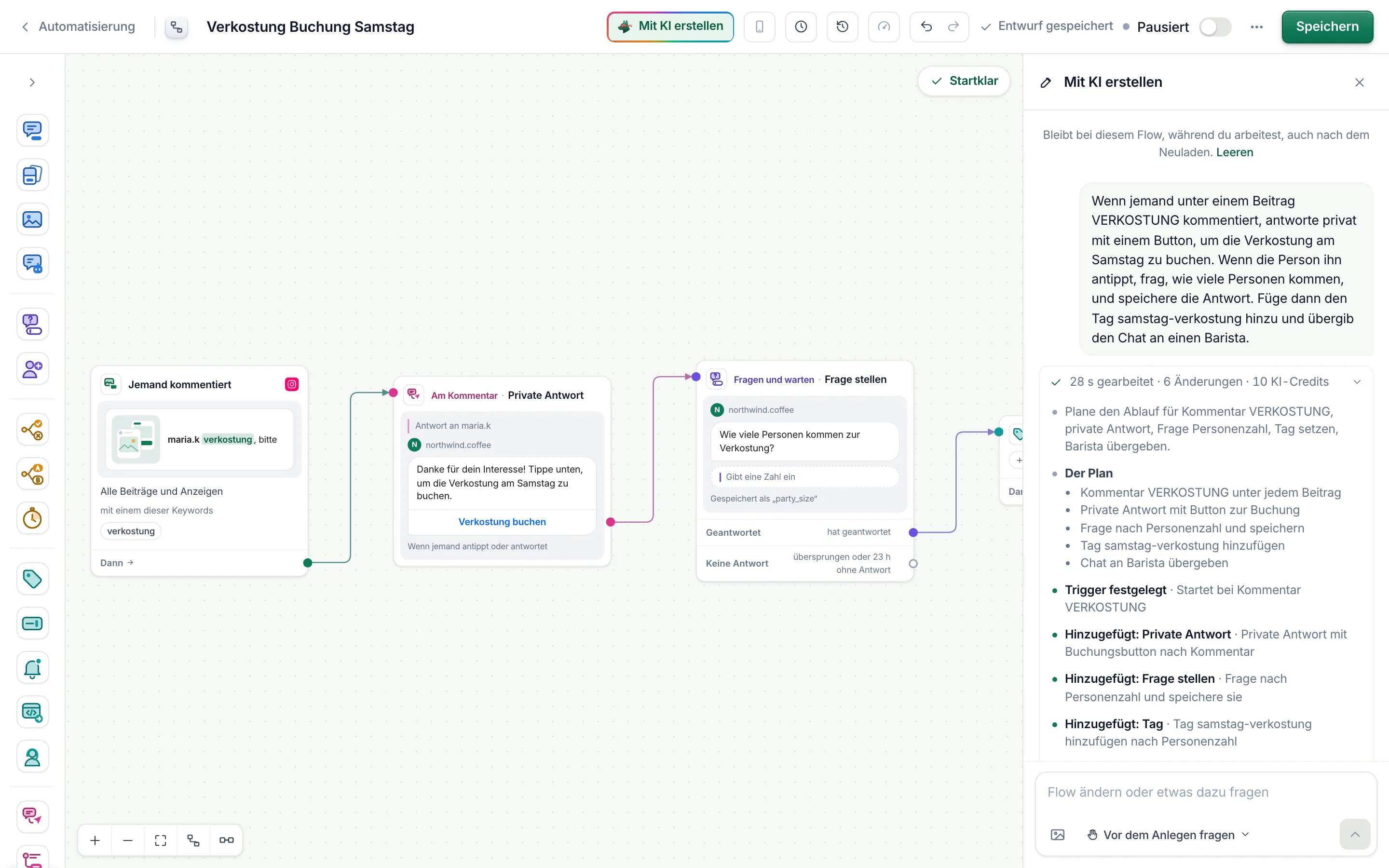
Task: Redo the last change
Action: coord(953,27)
